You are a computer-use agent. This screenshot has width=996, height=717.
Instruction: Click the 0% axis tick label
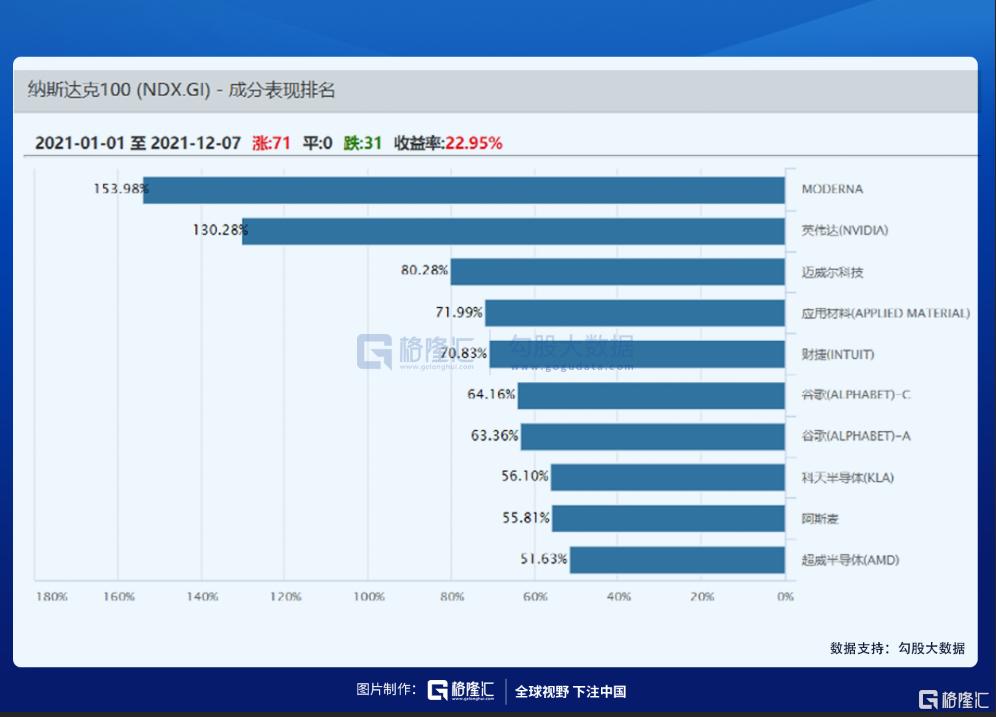785,596
